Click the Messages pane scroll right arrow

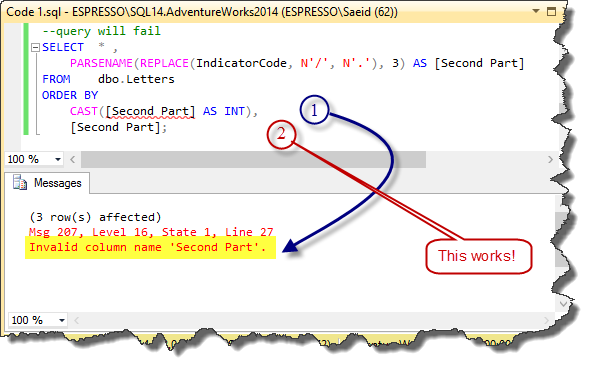coord(546,321)
